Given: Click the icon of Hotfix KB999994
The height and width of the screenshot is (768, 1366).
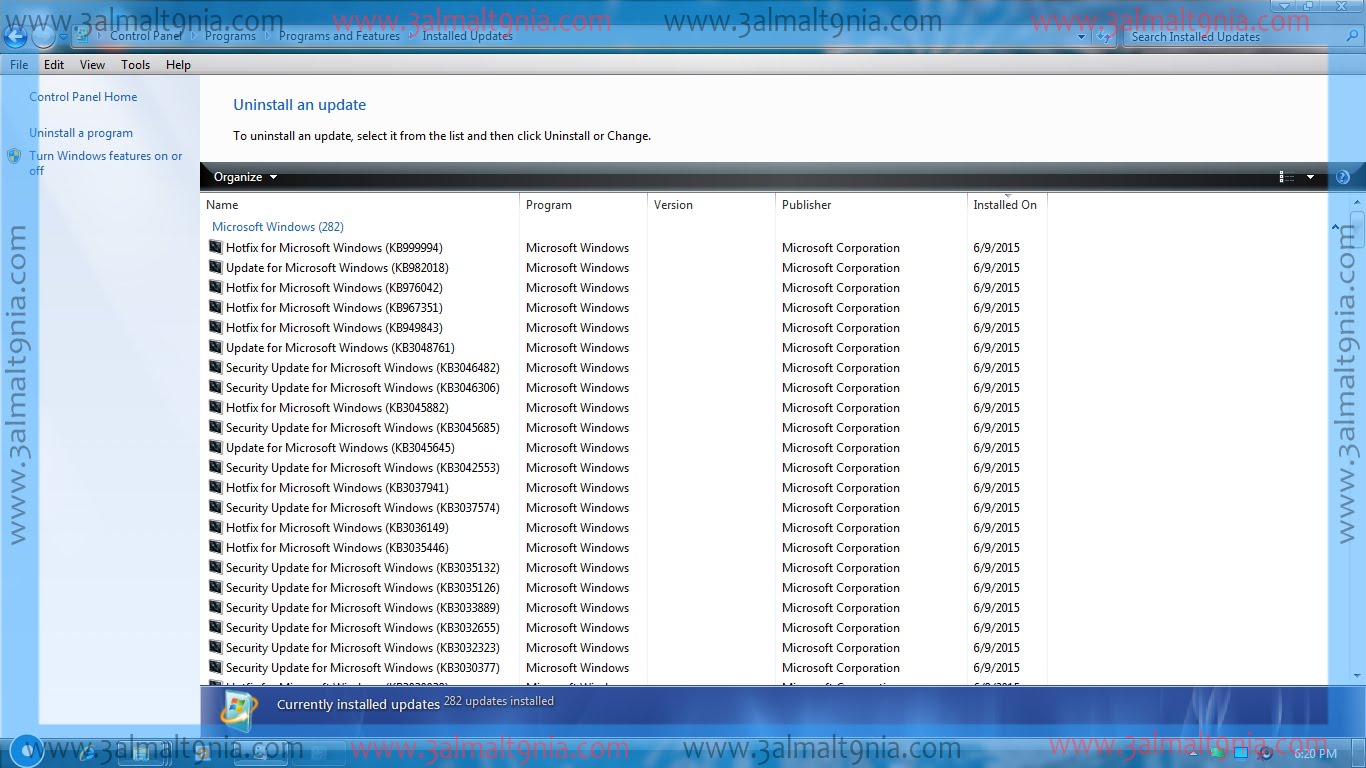Looking at the screenshot, I should 215,247.
